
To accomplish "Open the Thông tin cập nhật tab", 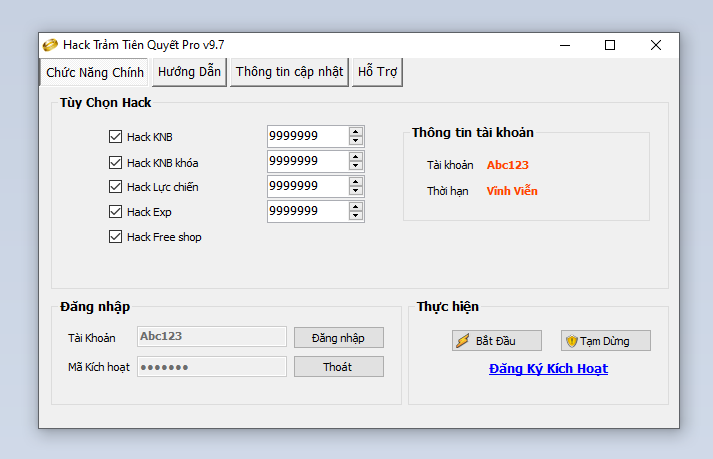I will coord(289,72).
